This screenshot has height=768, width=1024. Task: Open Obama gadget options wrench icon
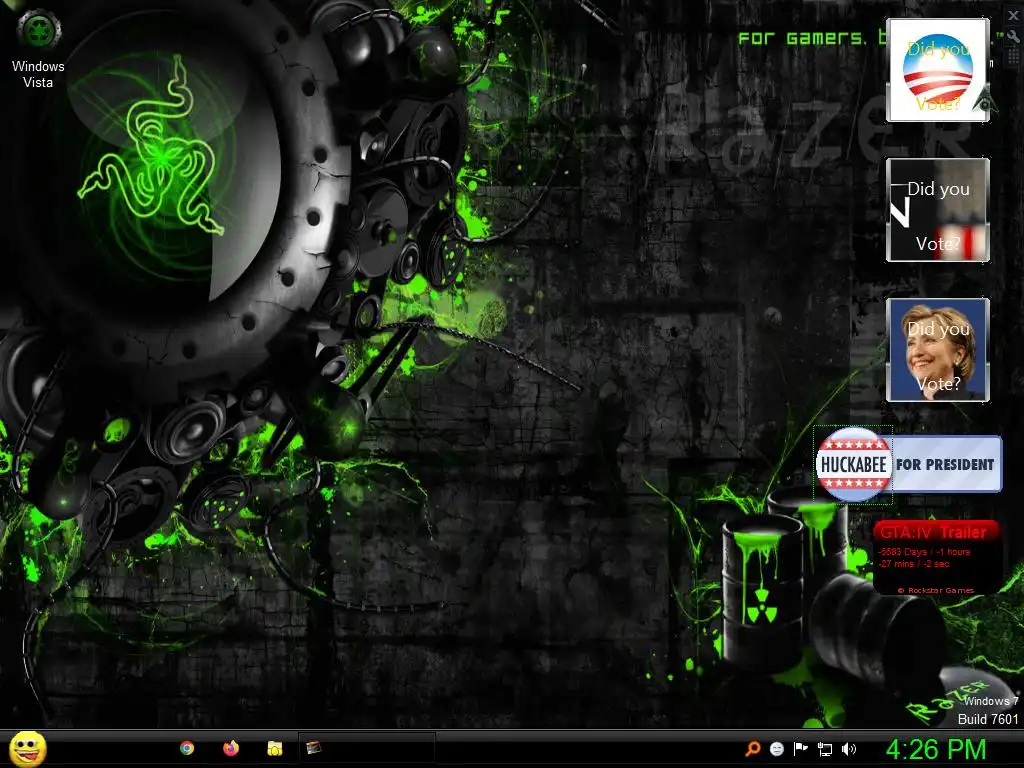coord(1013,37)
